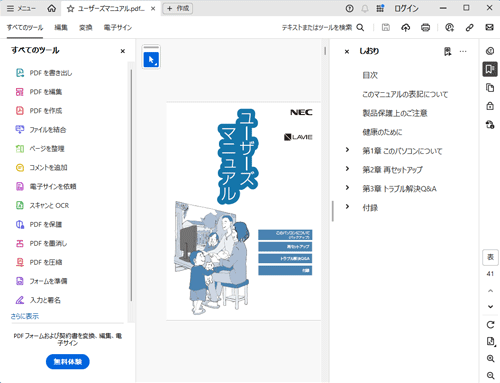Select the PDF を作成 tool
The width and height of the screenshot is (500, 383).
39,110
